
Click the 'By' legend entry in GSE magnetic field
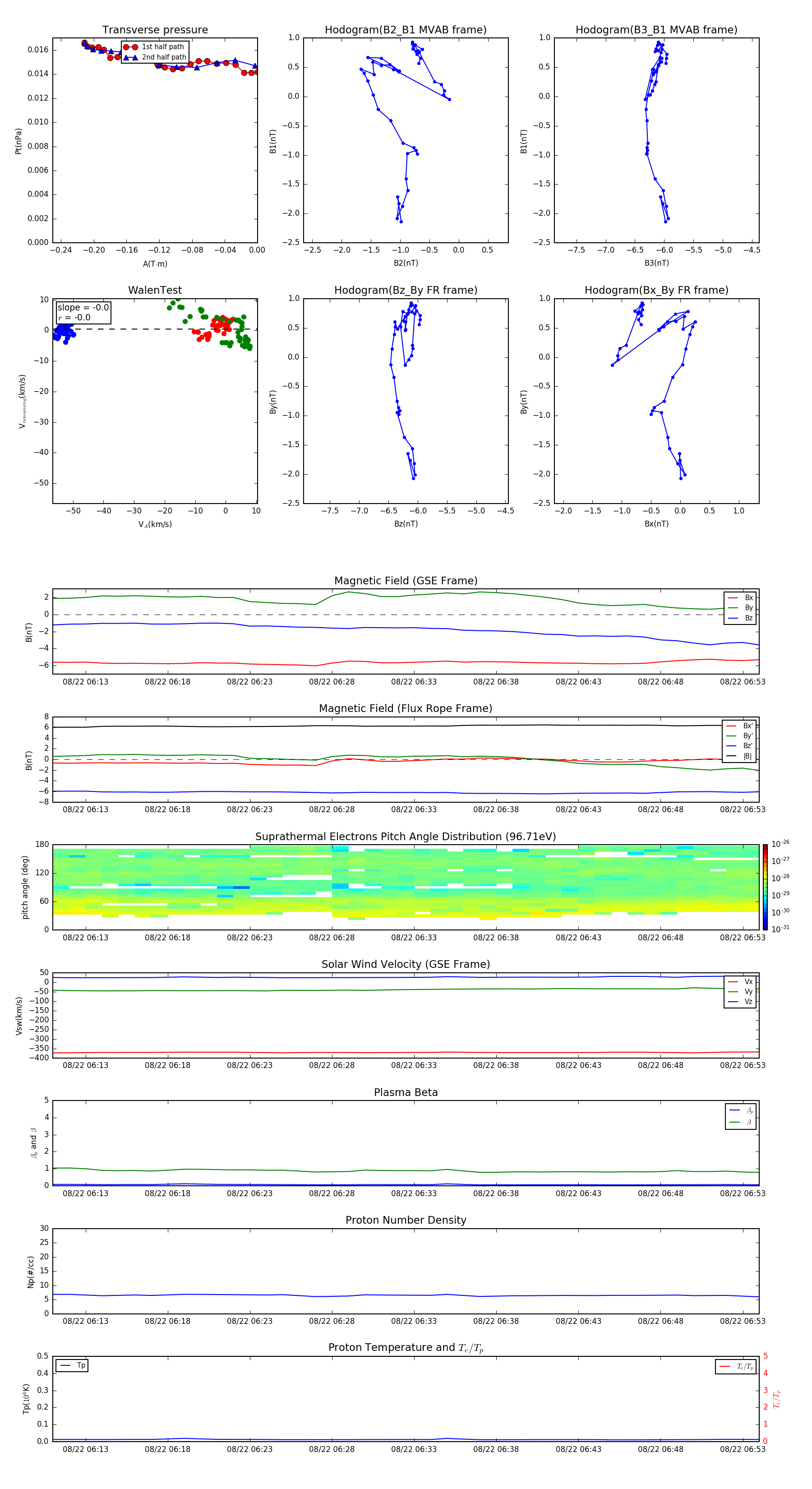pos(741,607)
